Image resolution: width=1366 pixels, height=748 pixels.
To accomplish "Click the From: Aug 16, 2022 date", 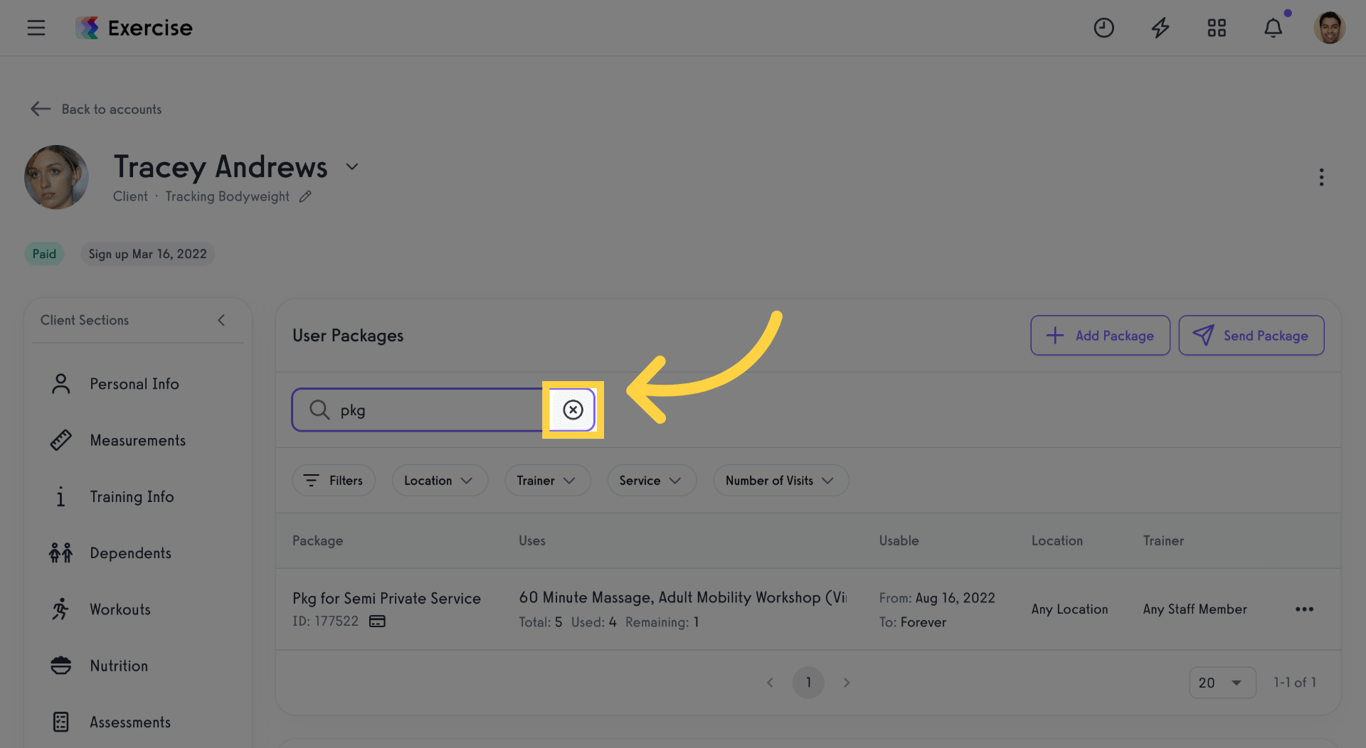I will pyautogui.click(x=937, y=598).
